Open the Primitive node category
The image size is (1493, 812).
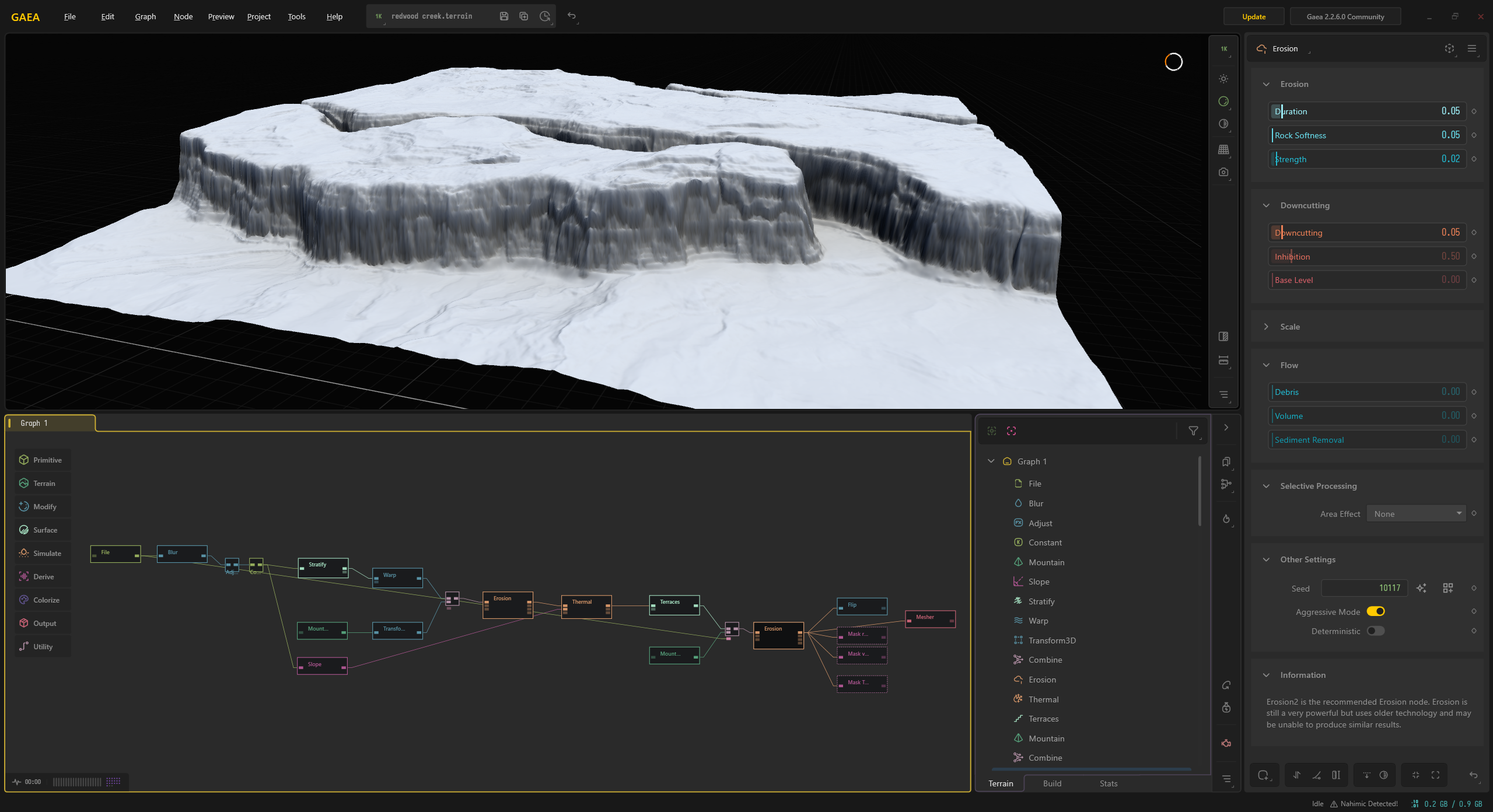point(43,460)
